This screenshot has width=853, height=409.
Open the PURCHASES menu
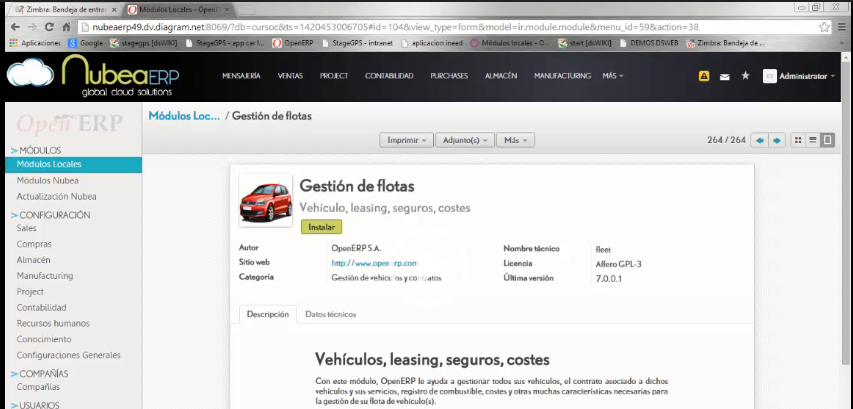[449, 76]
